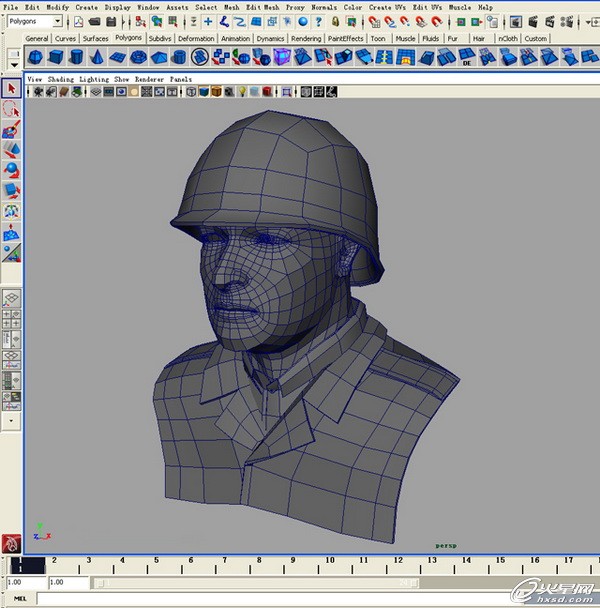
Task: Open the panel Lighting menu
Action: (x=94, y=79)
